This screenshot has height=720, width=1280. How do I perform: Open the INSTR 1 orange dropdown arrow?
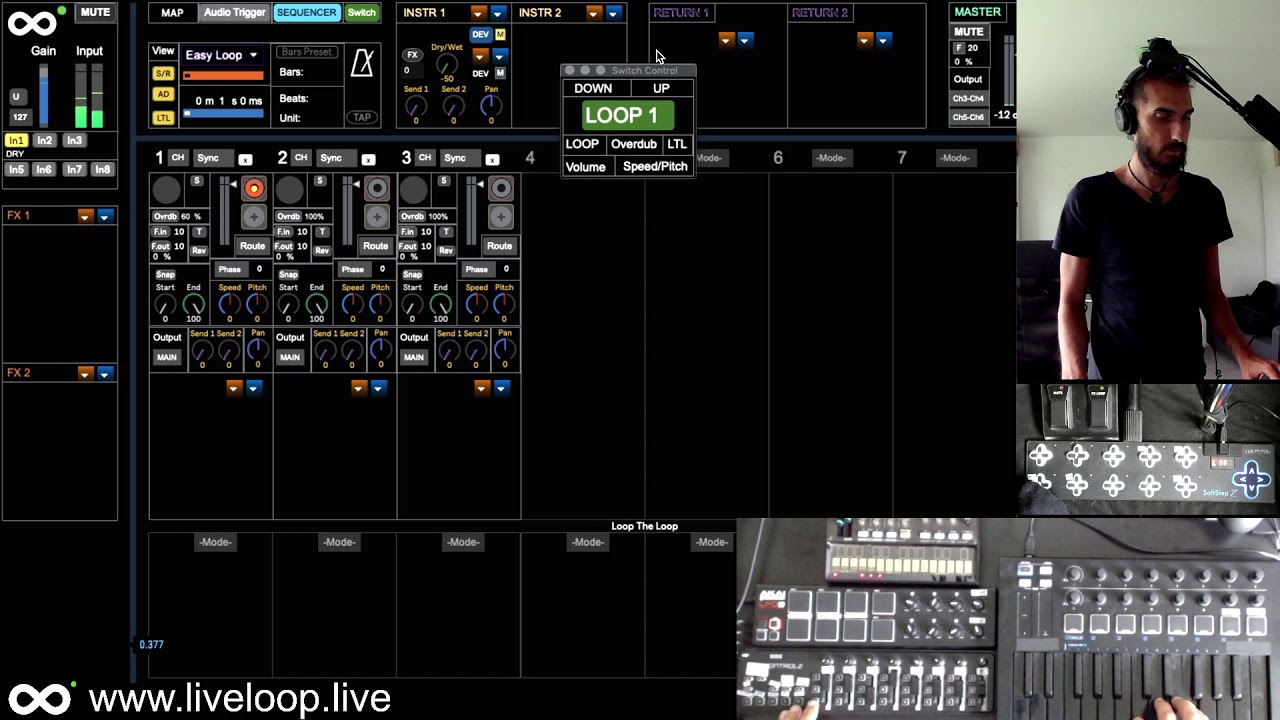478,13
